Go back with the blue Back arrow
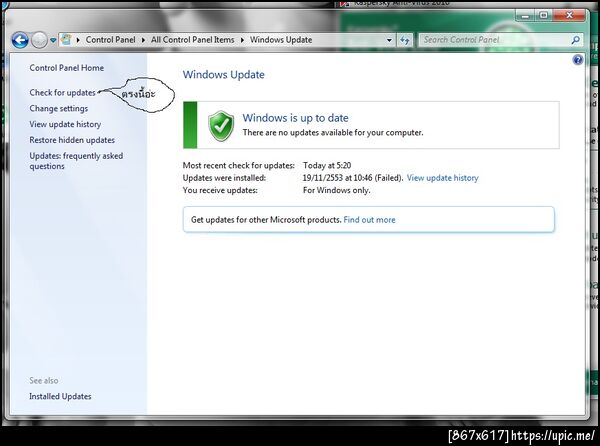This screenshot has height=446, width=600. tap(20, 40)
